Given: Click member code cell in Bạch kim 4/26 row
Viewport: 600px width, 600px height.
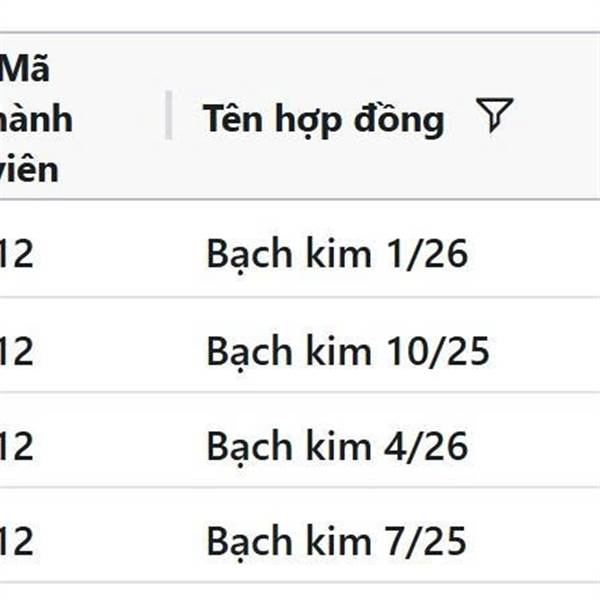Looking at the screenshot, I should 16,447.
